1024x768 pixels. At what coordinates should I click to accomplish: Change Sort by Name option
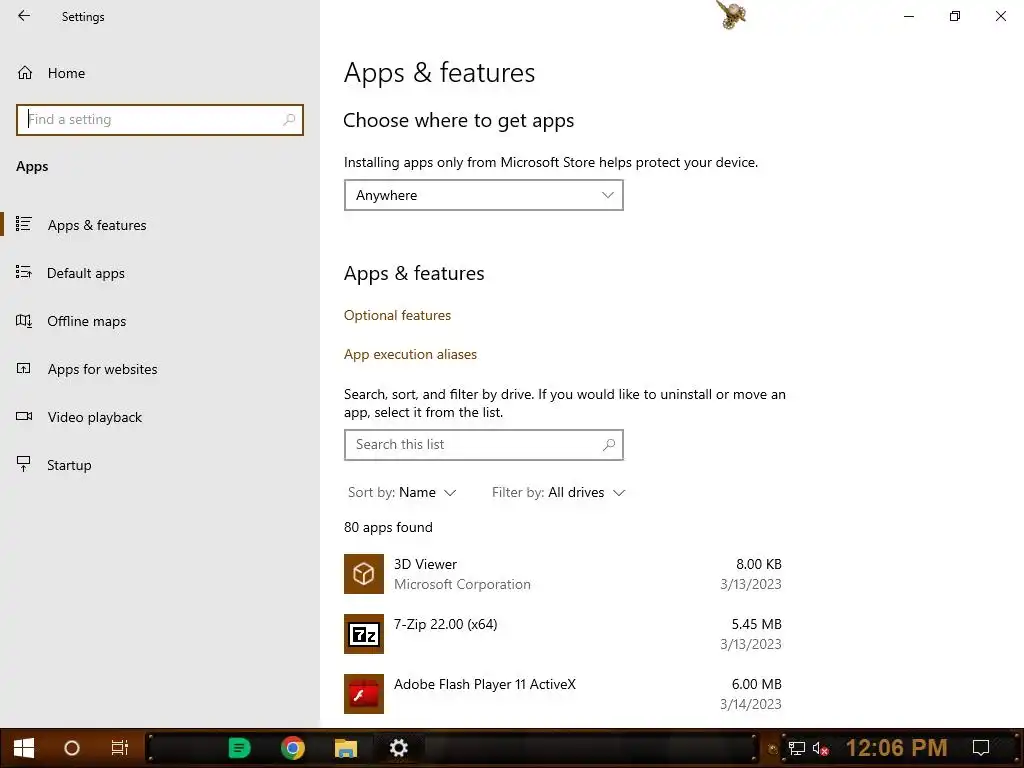(402, 492)
